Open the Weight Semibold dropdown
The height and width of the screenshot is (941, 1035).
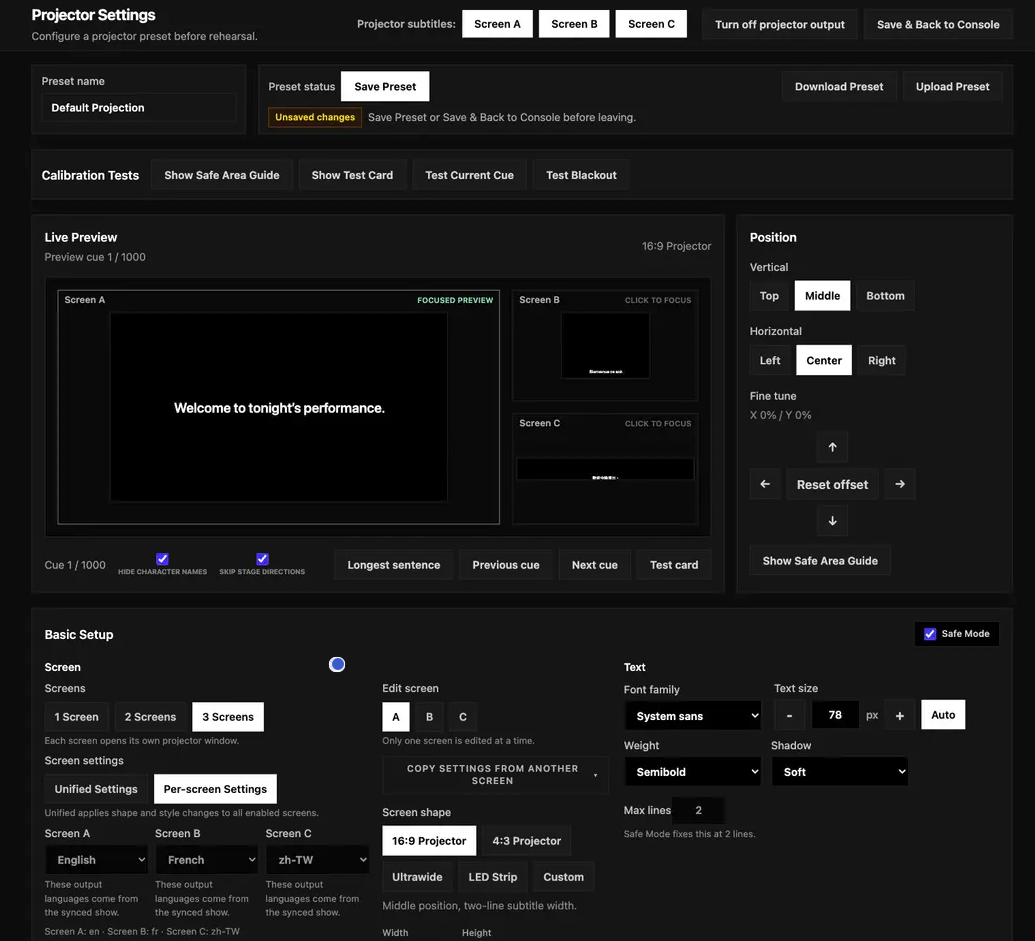coord(692,771)
